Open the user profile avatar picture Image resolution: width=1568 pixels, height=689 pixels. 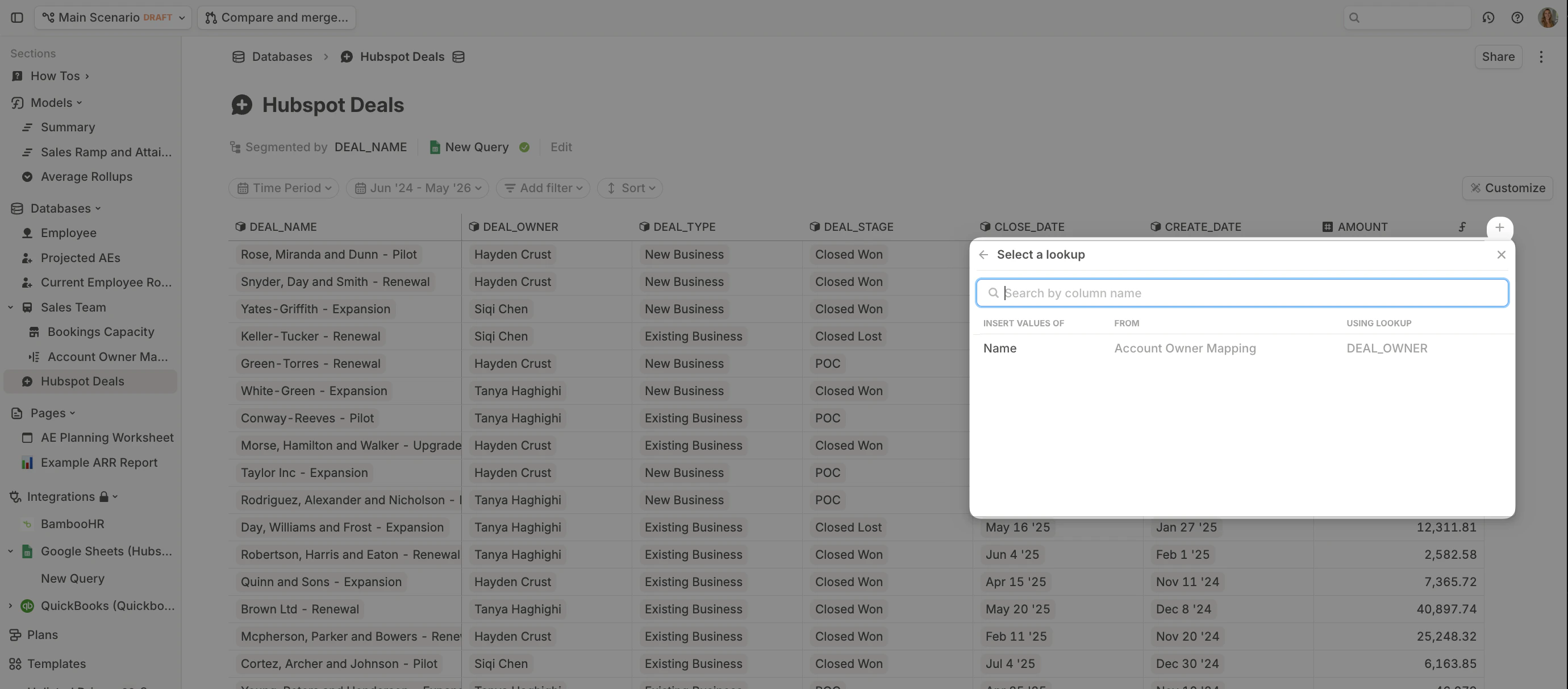click(x=1548, y=18)
